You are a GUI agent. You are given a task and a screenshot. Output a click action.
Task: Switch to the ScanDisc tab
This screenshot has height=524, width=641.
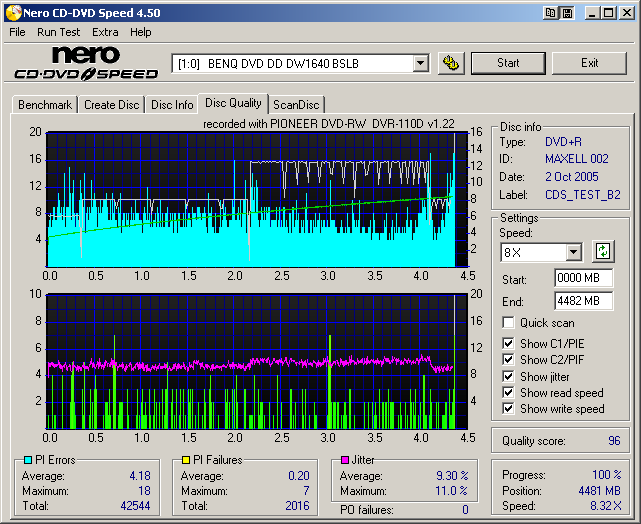[x=296, y=105]
